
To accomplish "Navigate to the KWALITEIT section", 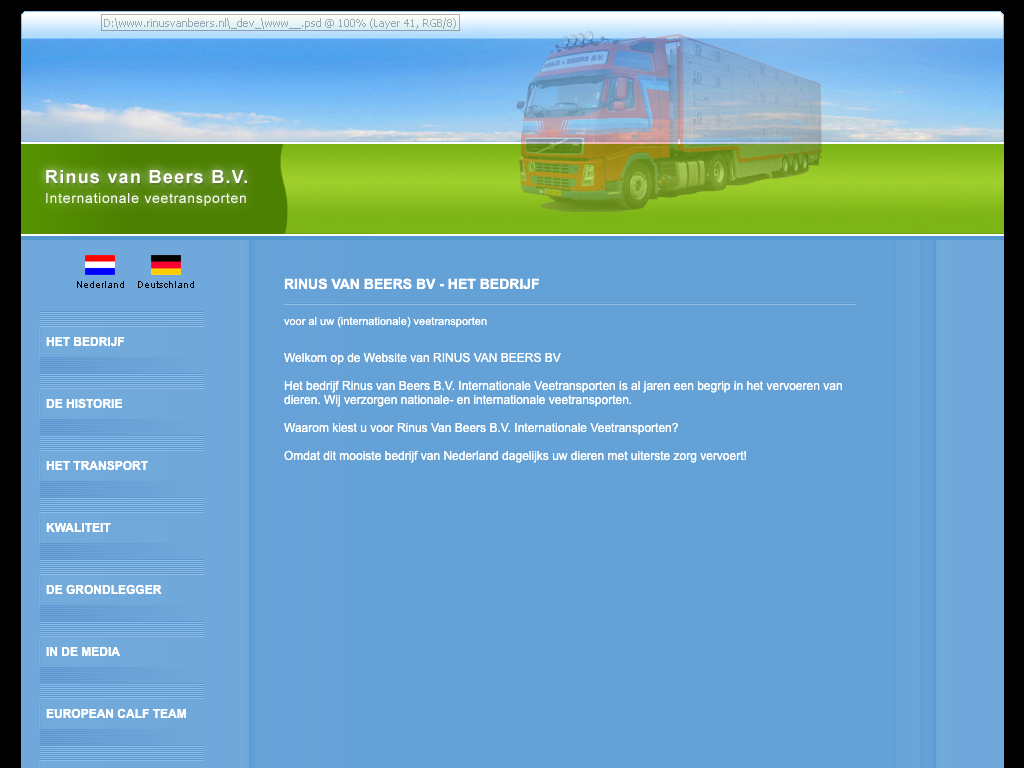I will click(x=78, y=528).
